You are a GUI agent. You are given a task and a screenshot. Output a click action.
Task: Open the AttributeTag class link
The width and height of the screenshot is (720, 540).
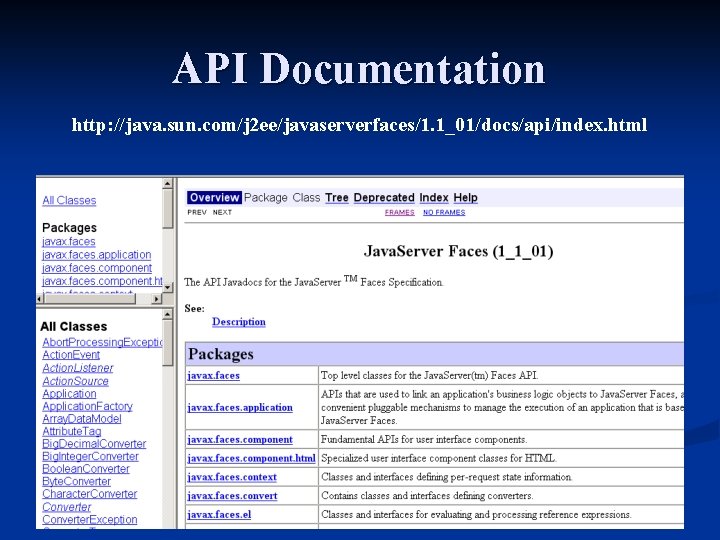72,432
